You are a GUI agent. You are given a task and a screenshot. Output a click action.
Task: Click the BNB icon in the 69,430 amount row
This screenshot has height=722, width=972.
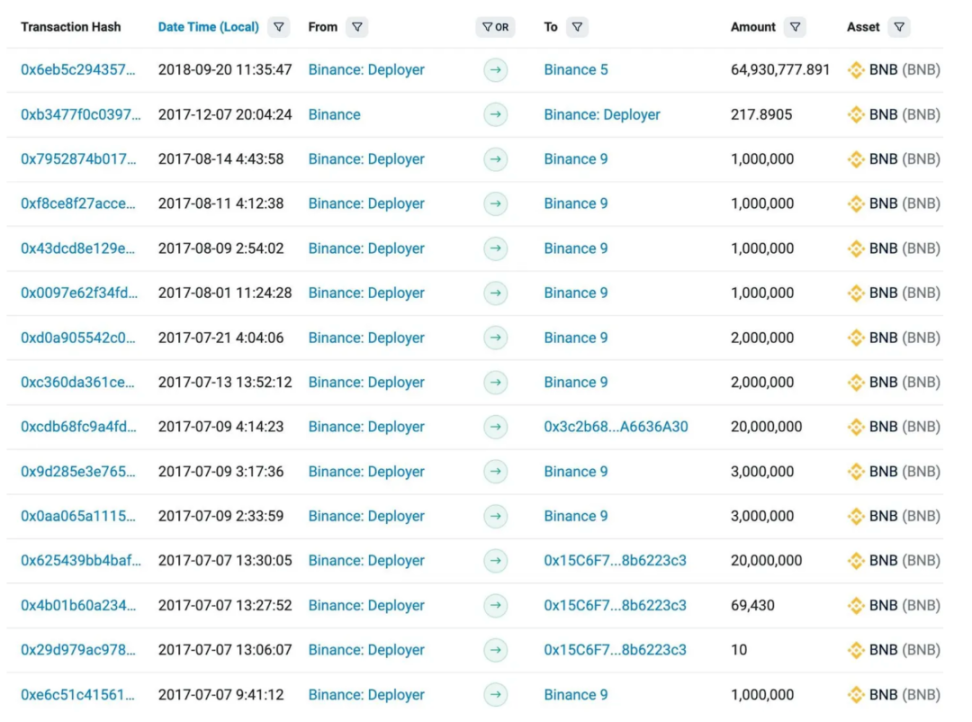(855, 606)
